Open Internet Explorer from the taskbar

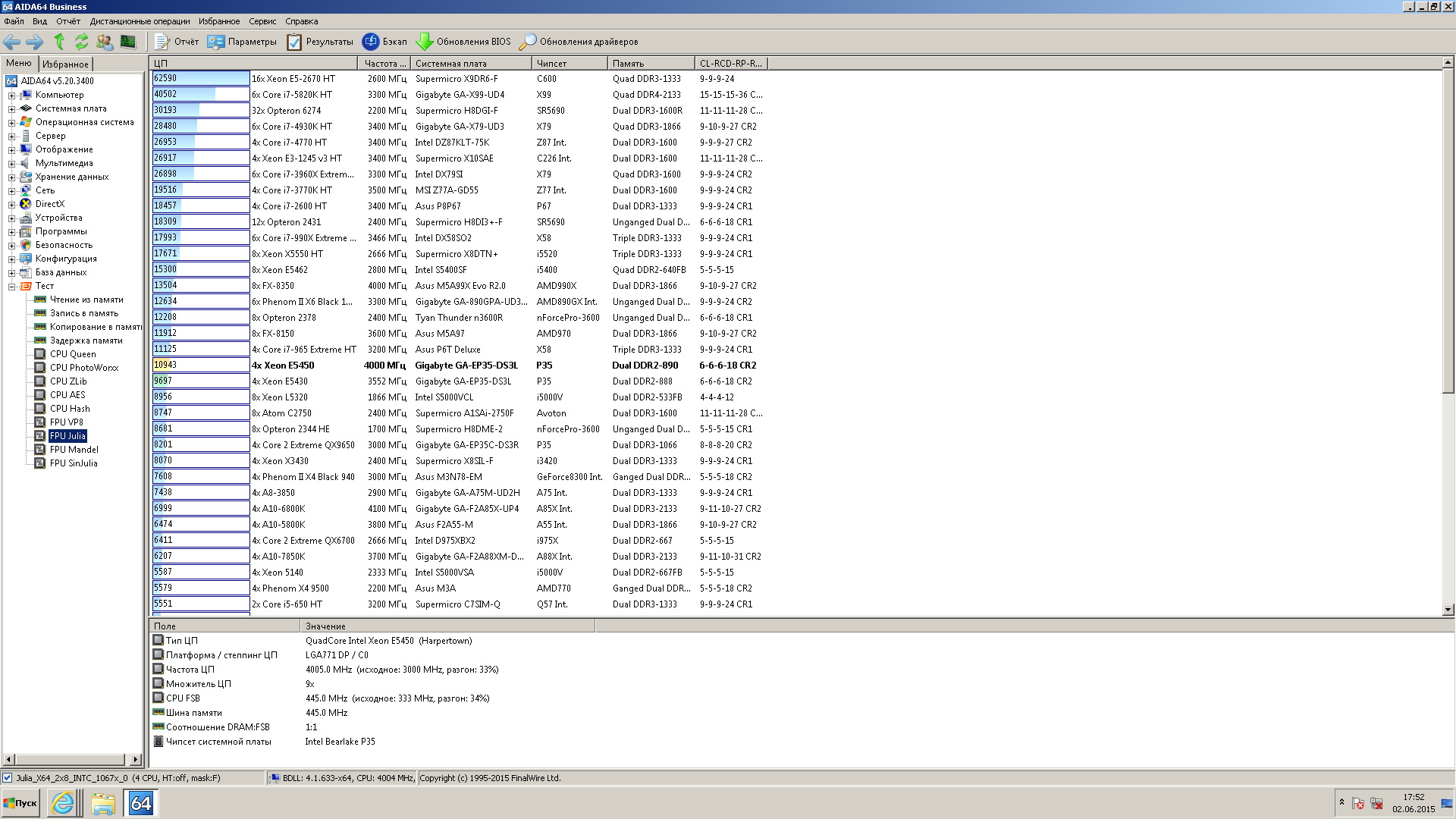[x=63, y=803]
